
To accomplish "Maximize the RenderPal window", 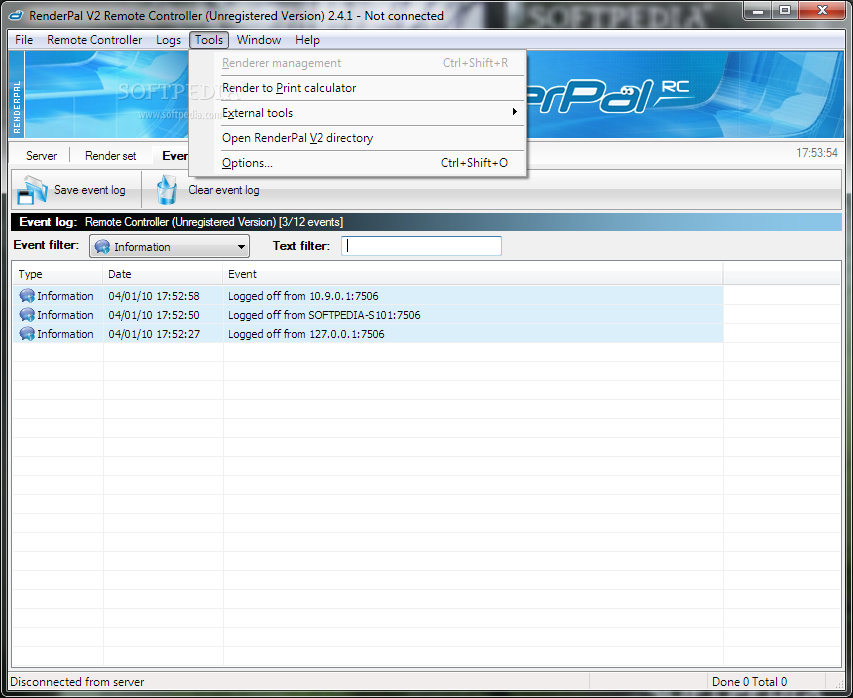I will [784, 10].
